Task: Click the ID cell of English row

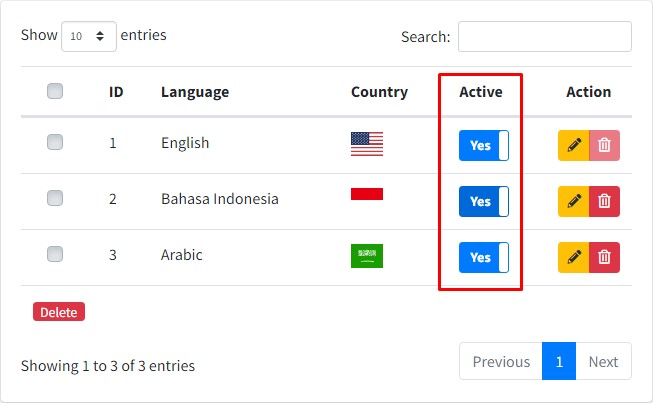Action: (113, 143)
